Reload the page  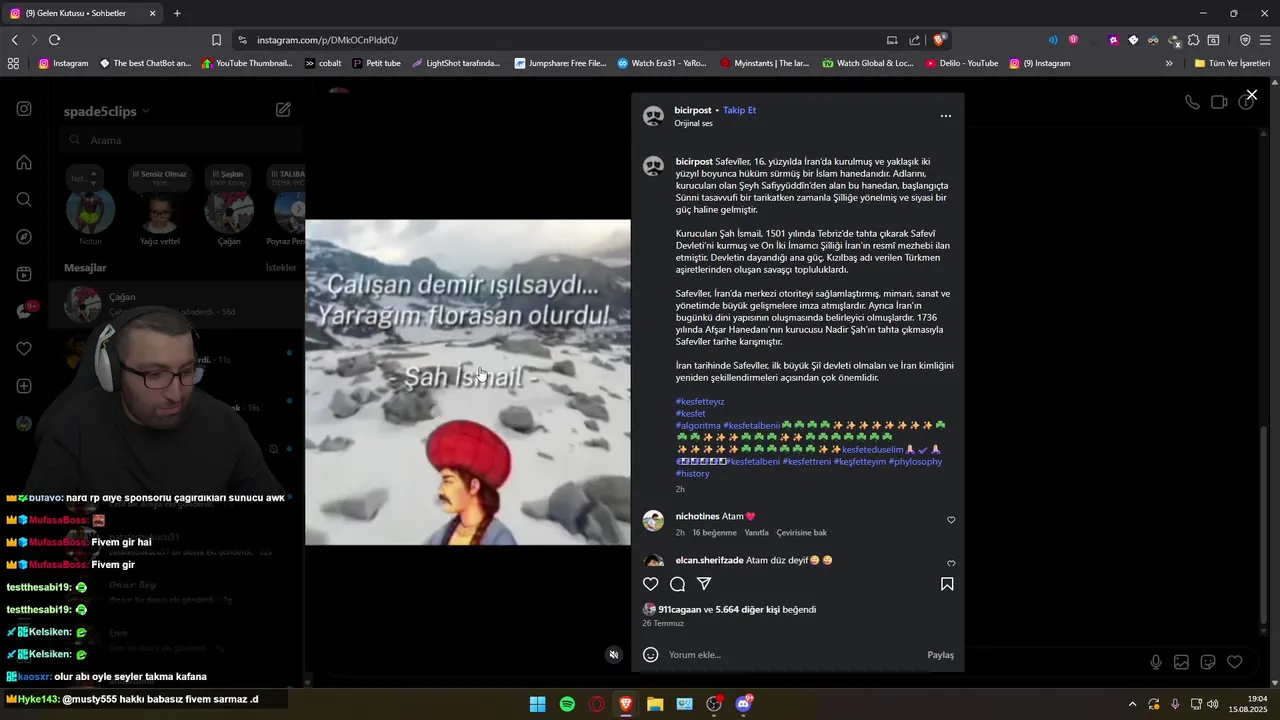click(x=54, y=40)
